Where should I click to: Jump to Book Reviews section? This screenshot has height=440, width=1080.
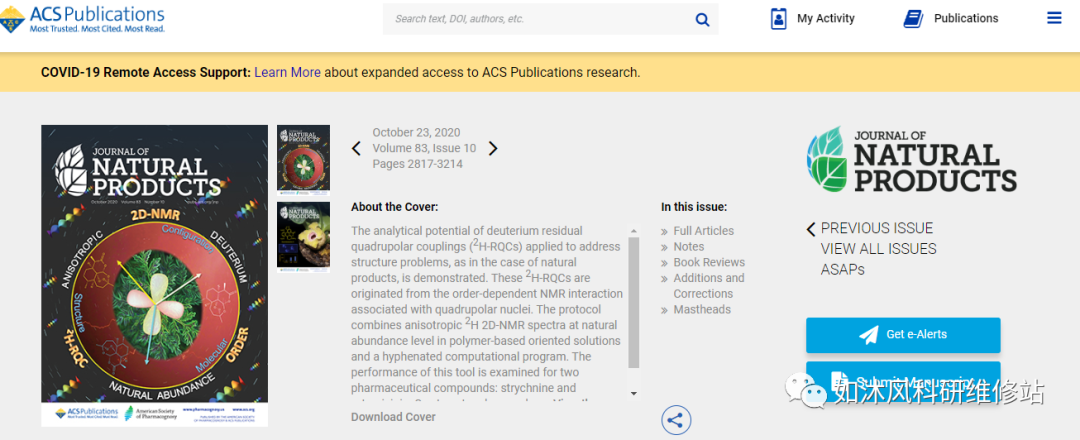[x=709, y=262]
